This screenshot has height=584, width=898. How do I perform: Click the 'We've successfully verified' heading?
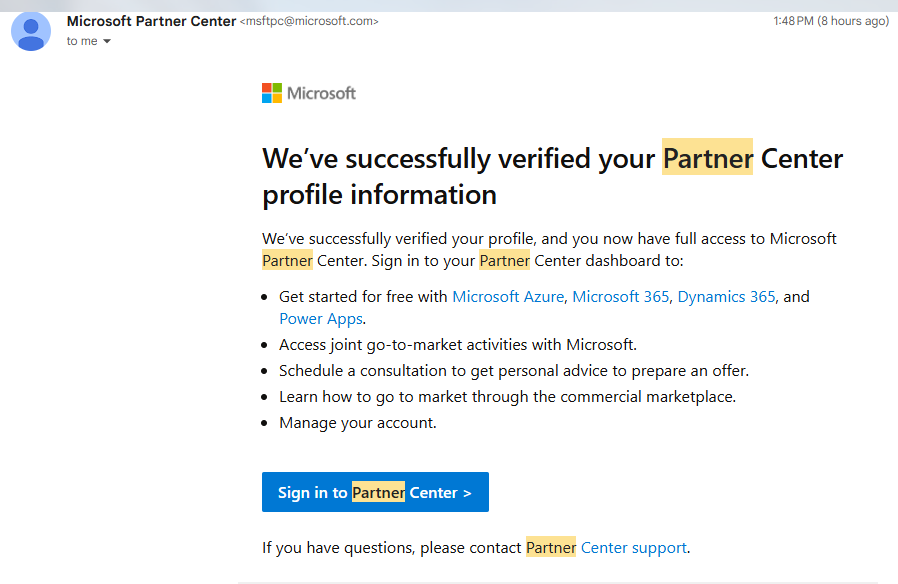(x=552, y=176)
